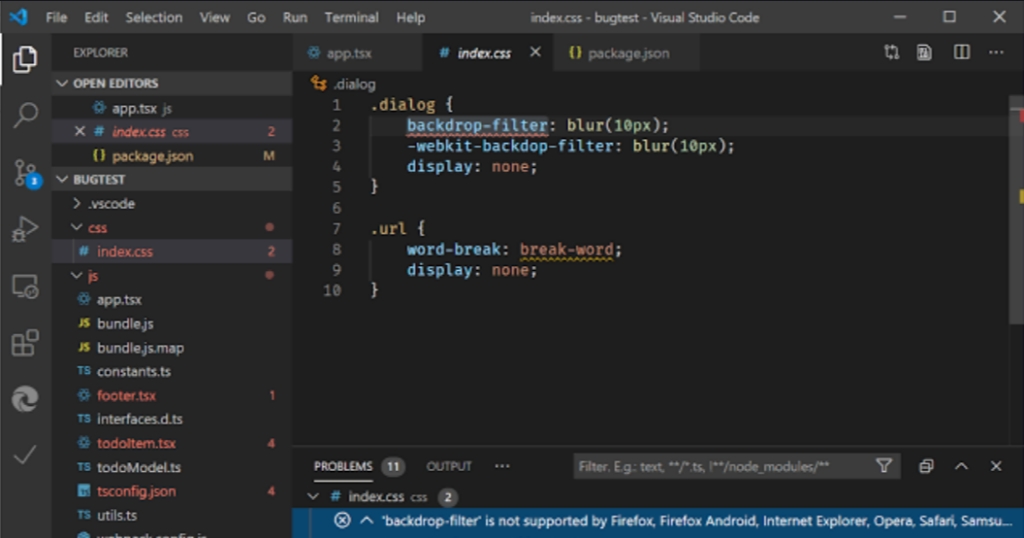Open the Selection menu
1024x538 pixels.
pos(153,18)
